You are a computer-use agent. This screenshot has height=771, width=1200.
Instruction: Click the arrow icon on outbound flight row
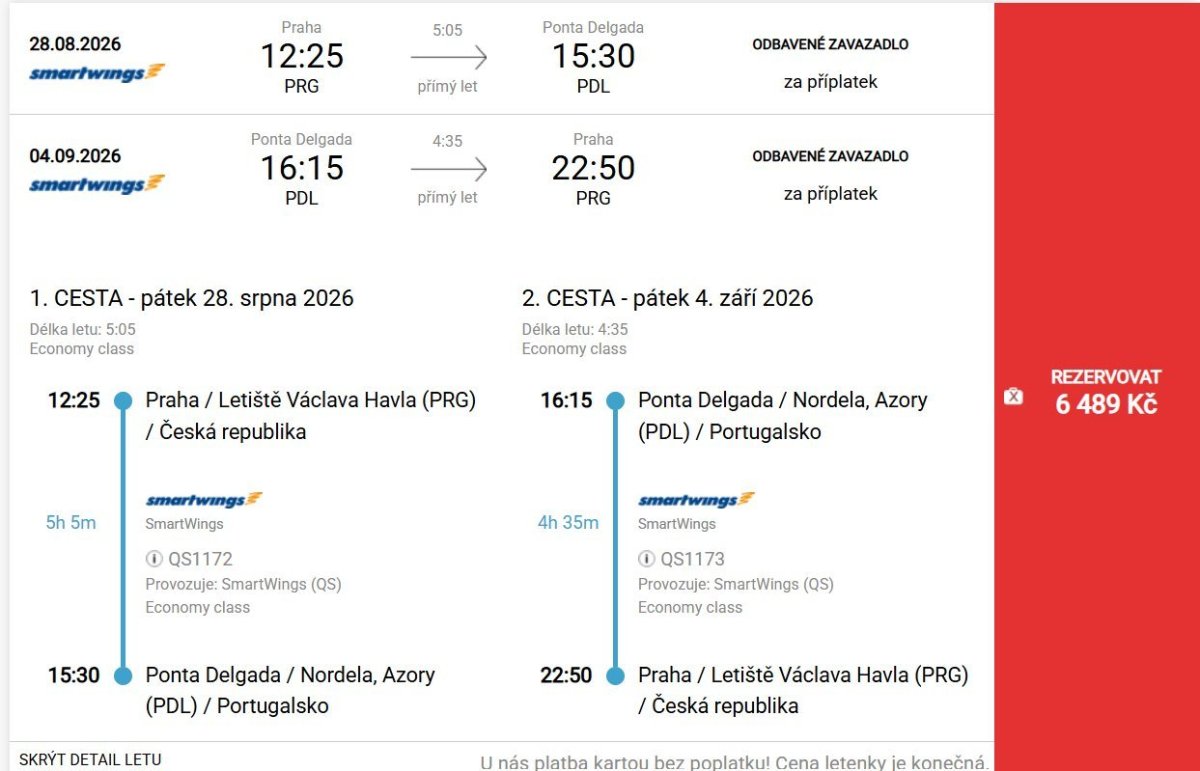point(448,57)
